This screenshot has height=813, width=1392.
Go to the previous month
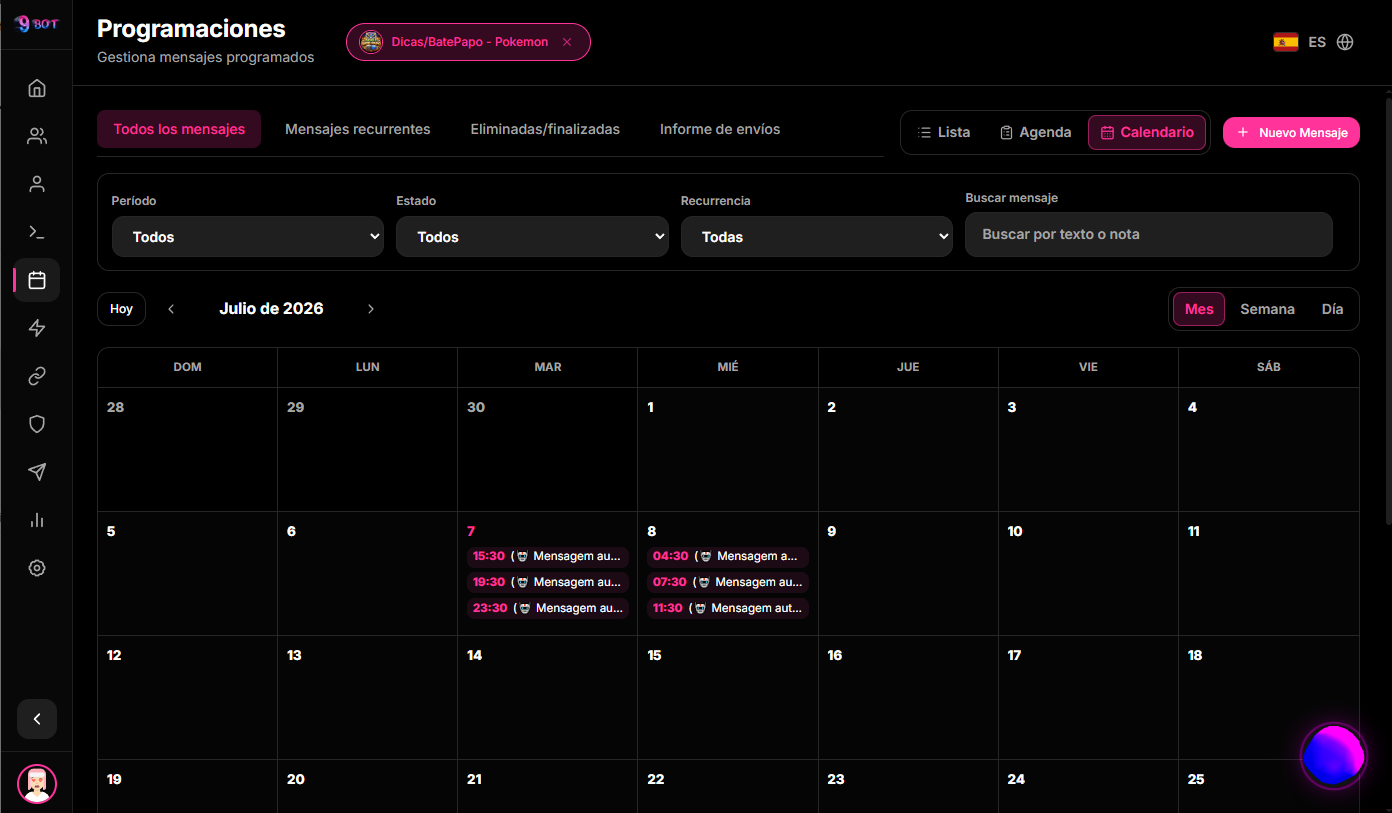(x=171, y=309)
